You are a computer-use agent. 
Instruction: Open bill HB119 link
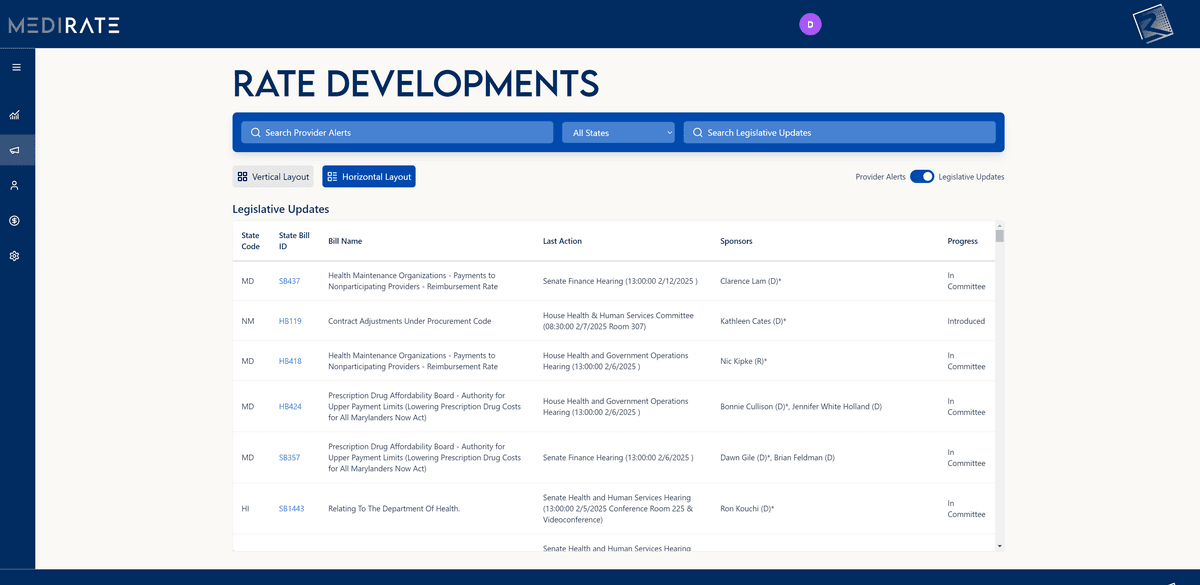pos(290,321)
